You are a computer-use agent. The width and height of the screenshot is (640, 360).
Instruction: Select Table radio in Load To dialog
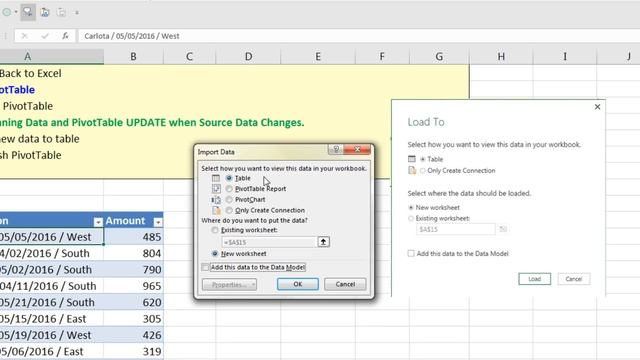pos(423,159)
